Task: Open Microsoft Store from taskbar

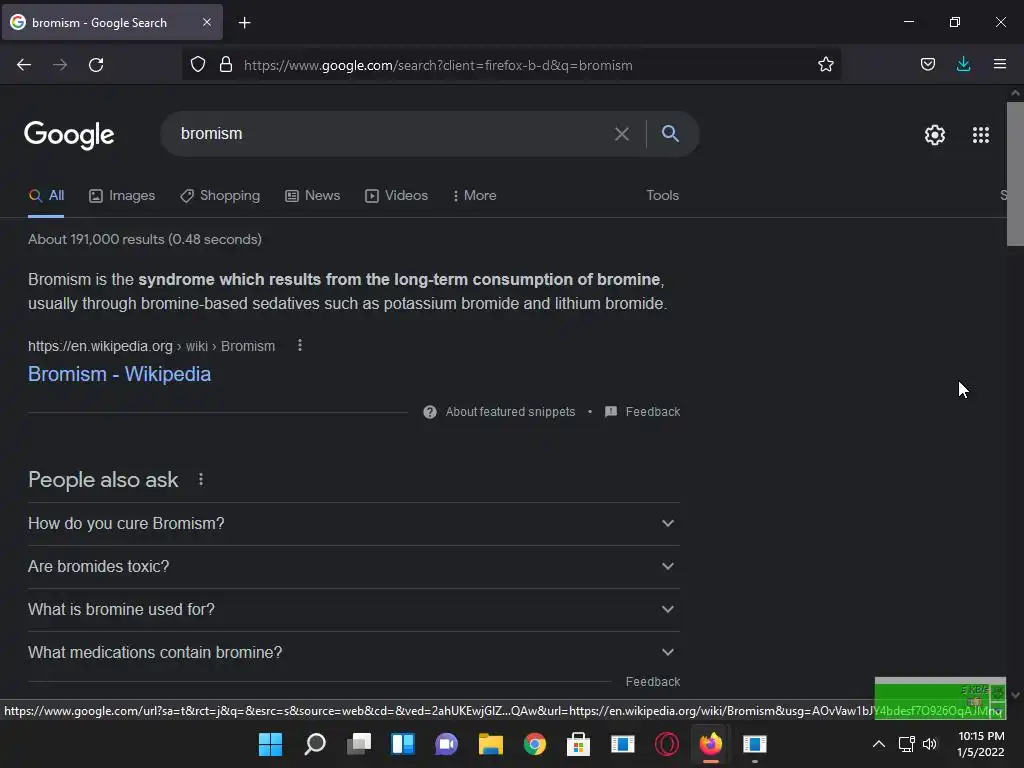Action: click(x=579, y=744)
